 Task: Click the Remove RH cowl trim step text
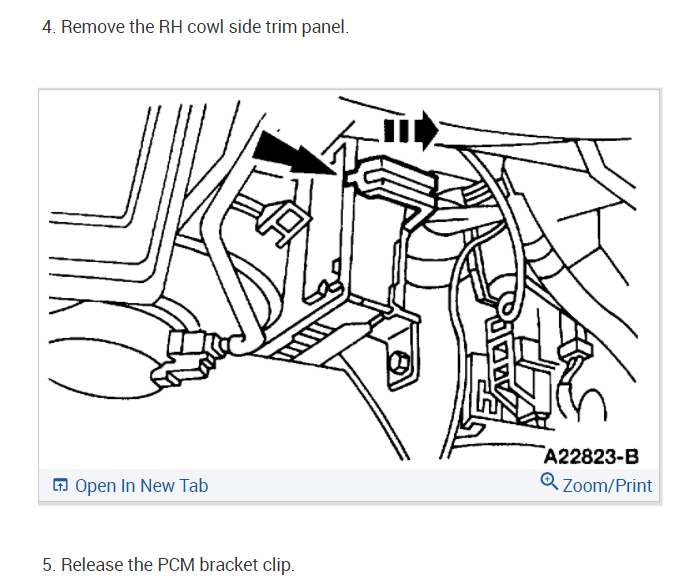click(195, 27)
